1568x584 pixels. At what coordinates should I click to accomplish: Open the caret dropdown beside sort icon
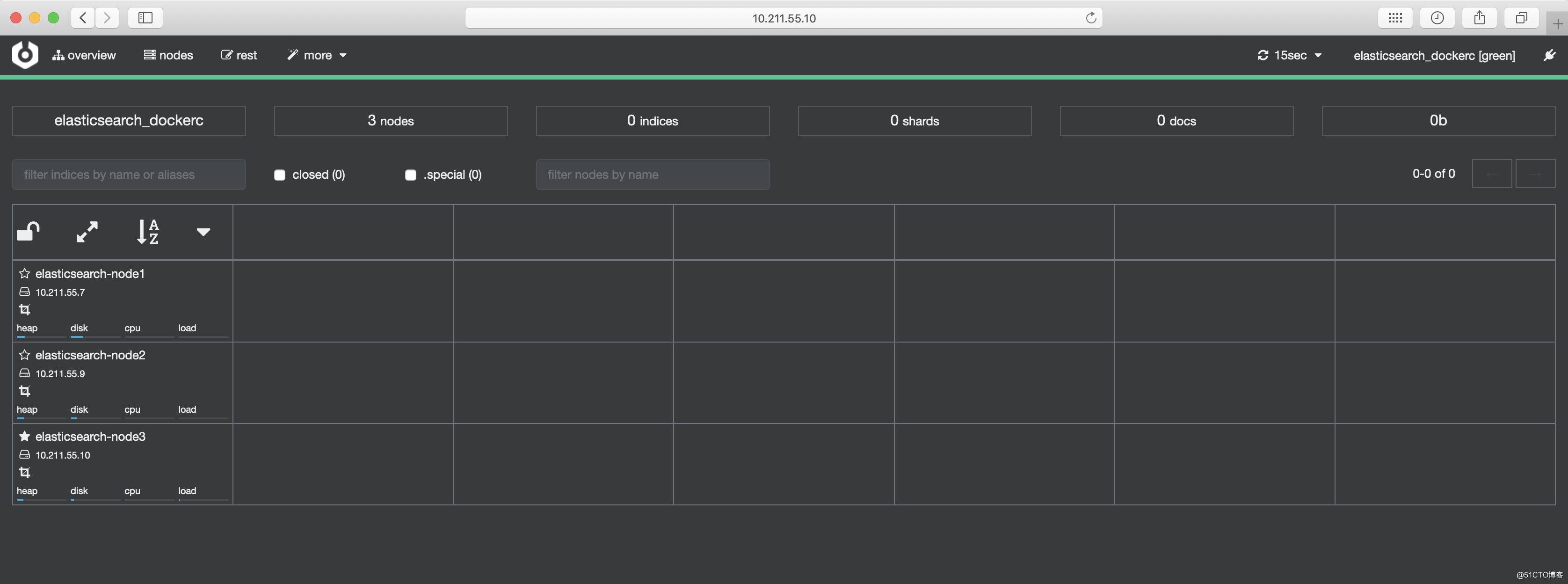[203, 232]
